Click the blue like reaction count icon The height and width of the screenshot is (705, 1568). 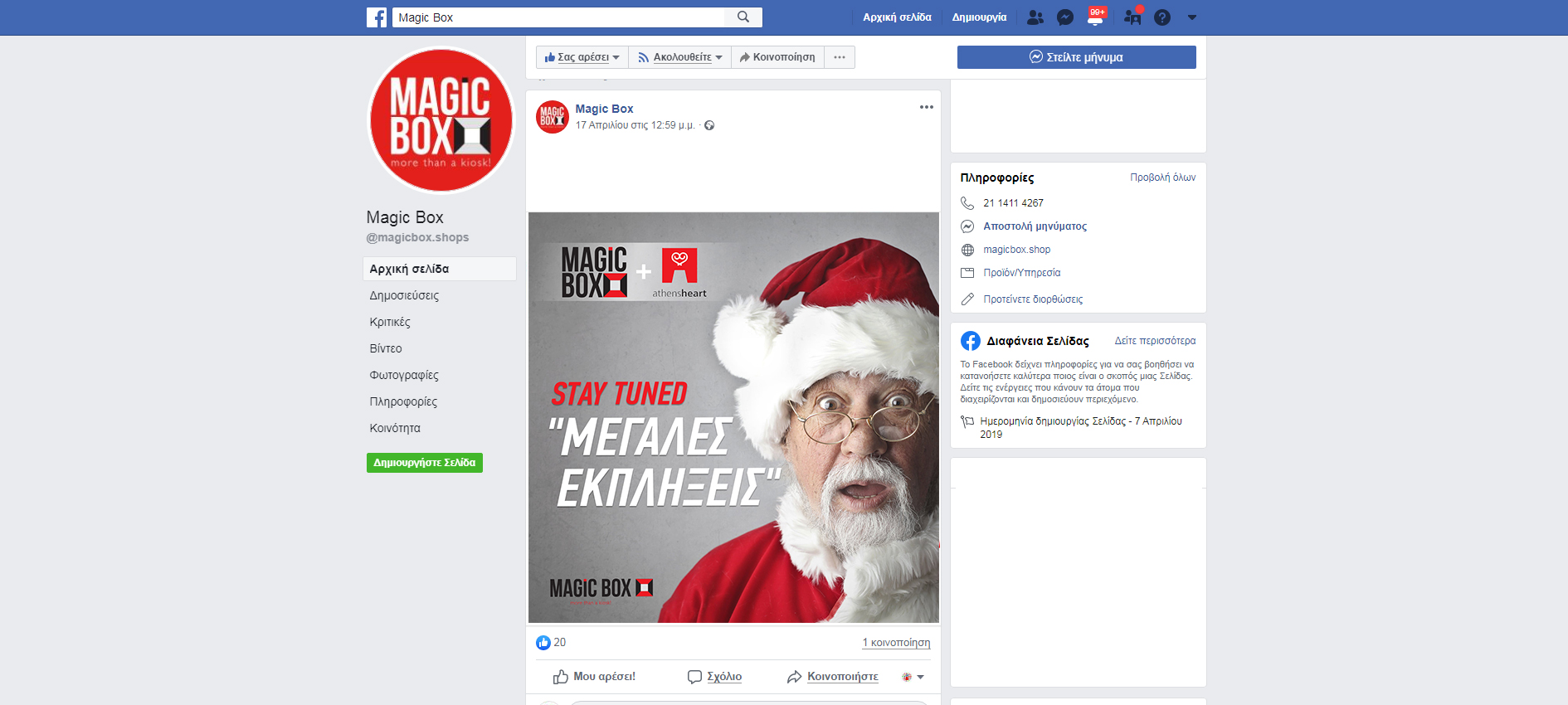(543, 643)
